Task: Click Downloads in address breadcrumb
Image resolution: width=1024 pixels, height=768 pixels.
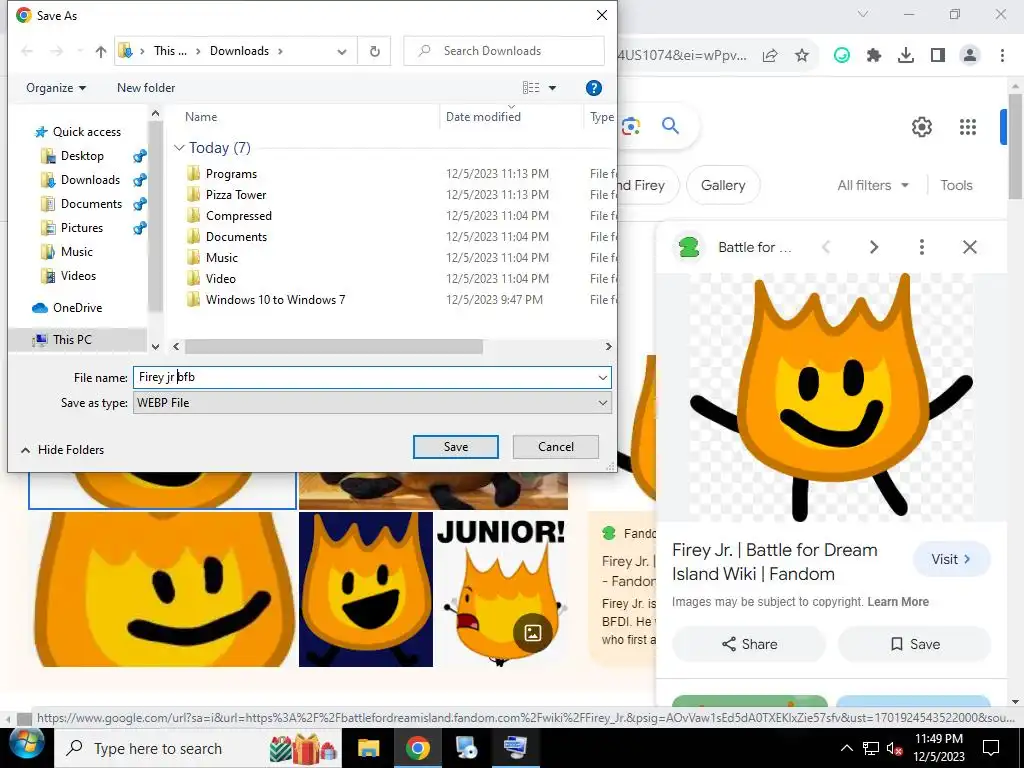Action: click(x=239, y=51)
